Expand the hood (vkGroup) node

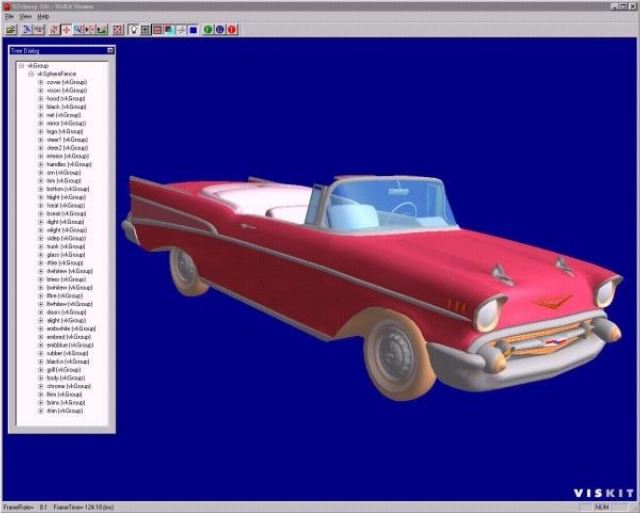click(39, 98)
